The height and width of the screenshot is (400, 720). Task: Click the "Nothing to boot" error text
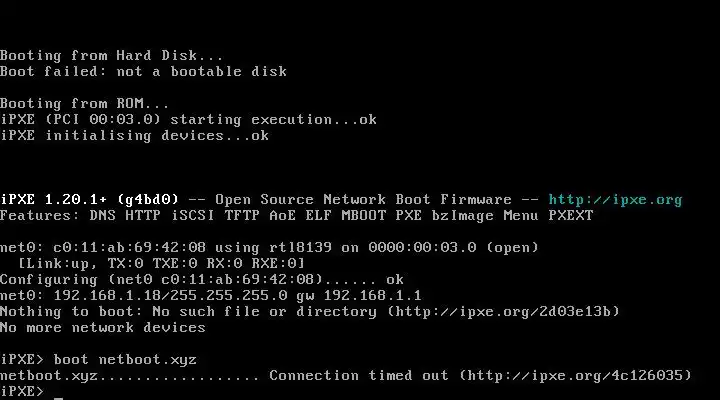pos(62,311)
